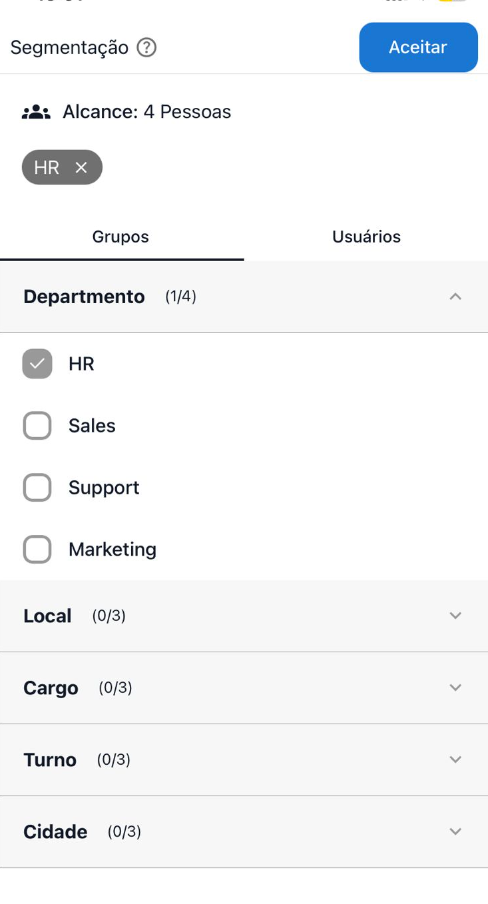
Task: Switch to the Usuários tab
Action: tap(366, 237)
